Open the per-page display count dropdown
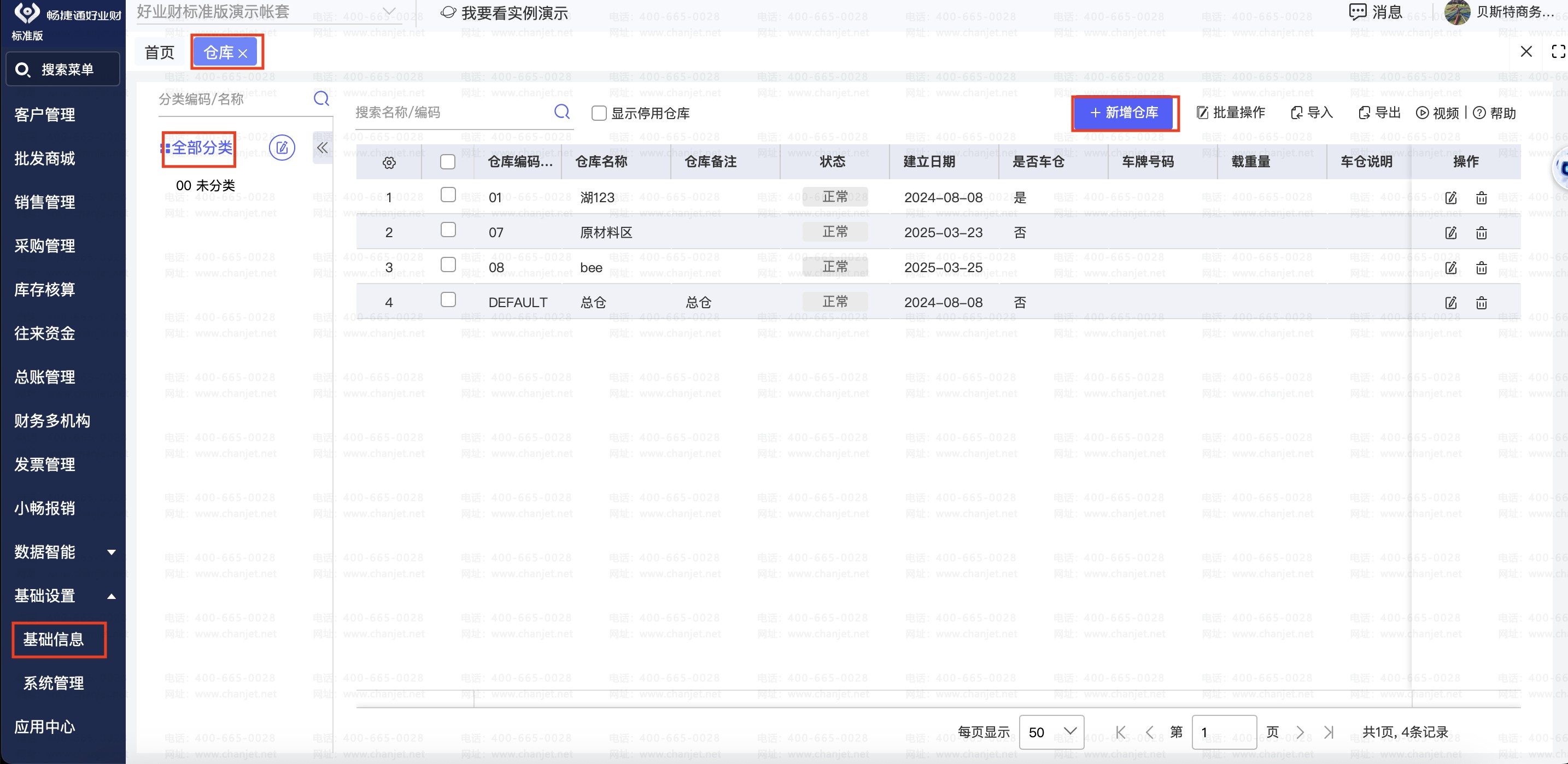 click(1051, 732)
